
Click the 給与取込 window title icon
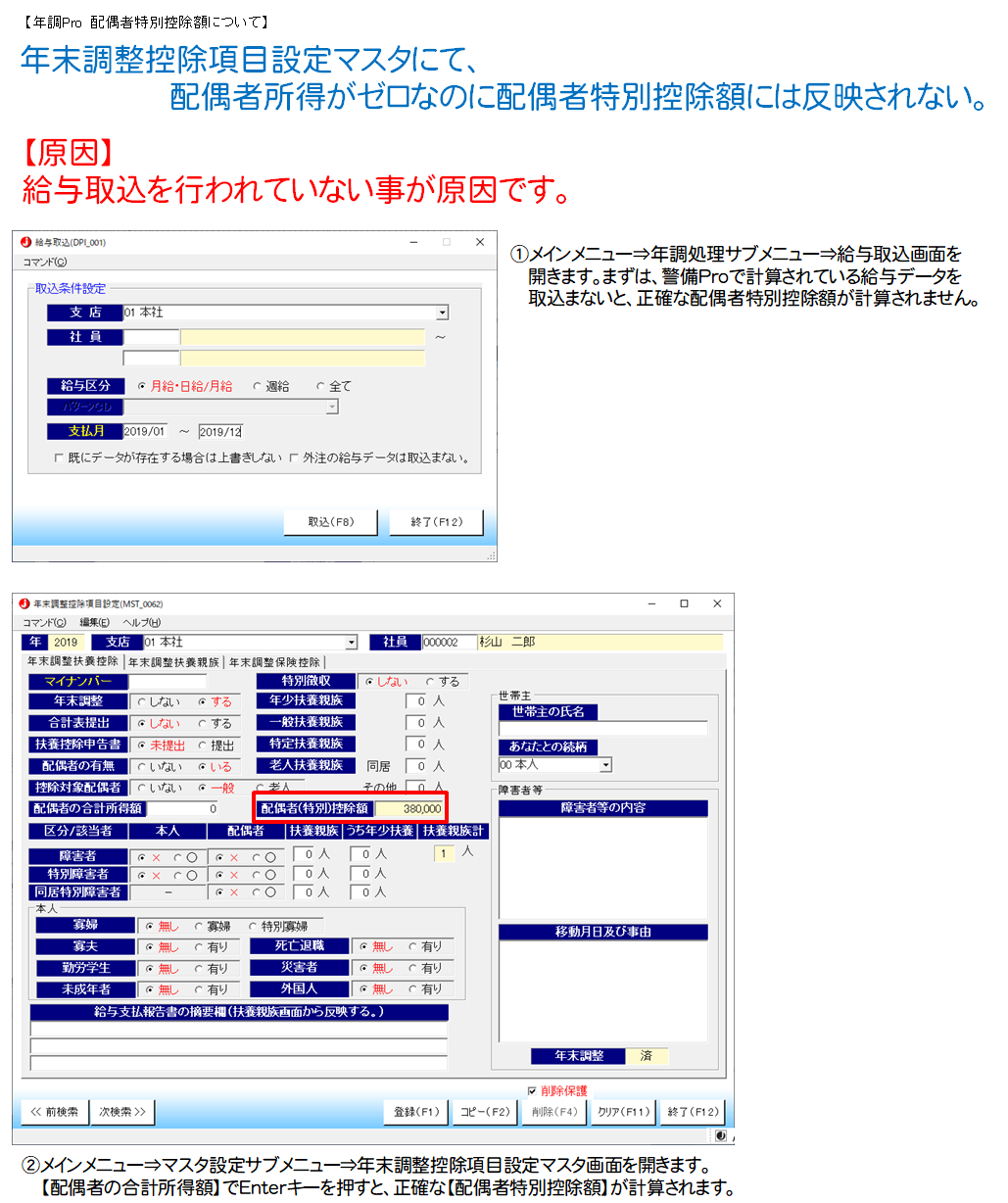coord(25,242)
